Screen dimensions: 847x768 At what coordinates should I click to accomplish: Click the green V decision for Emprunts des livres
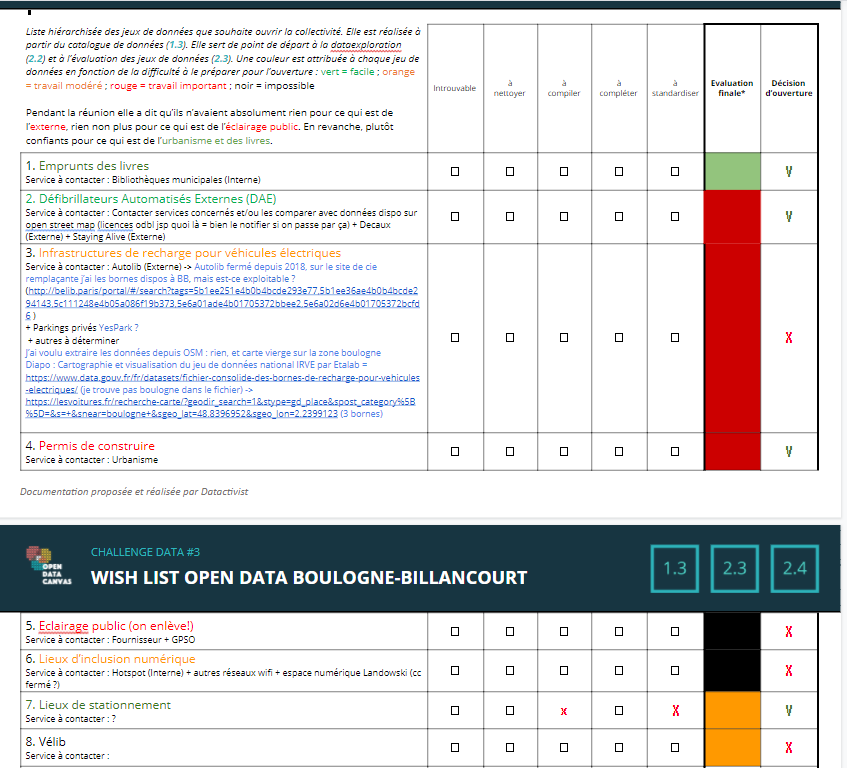789,171
